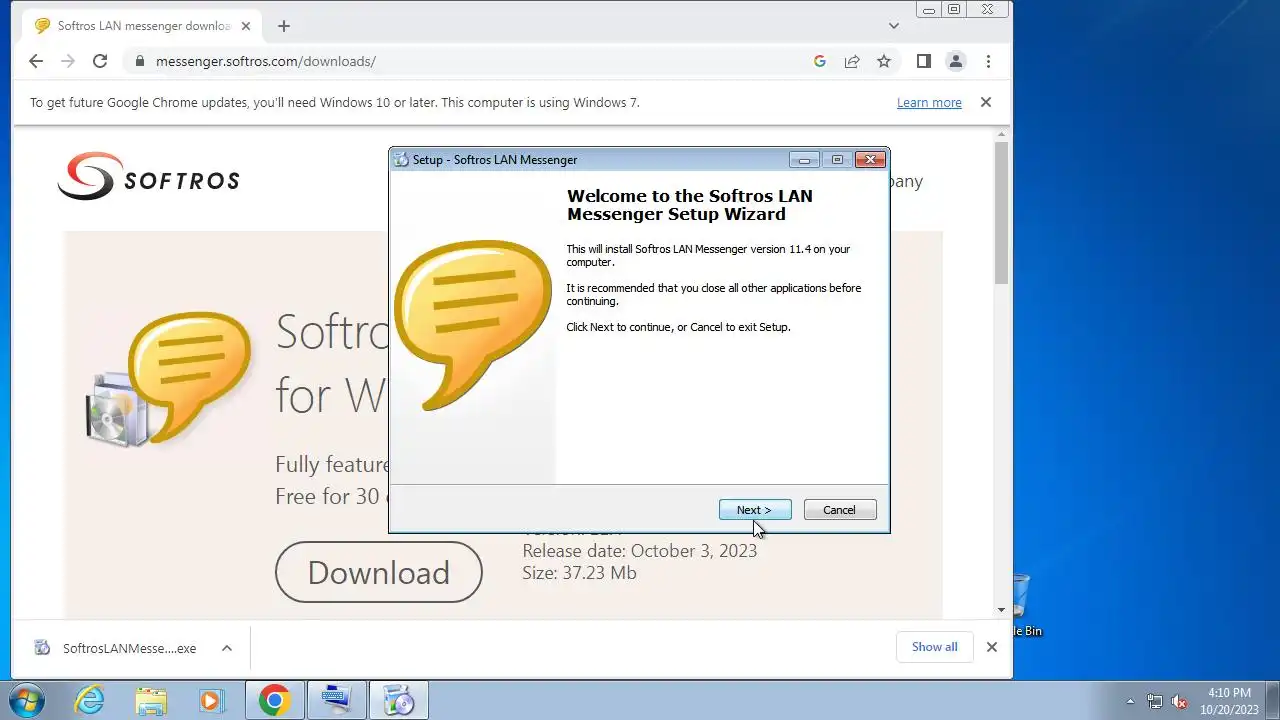Open the Windows Start menu
This screenshot has height=720, width=1280.
click(x=26, y=701)
